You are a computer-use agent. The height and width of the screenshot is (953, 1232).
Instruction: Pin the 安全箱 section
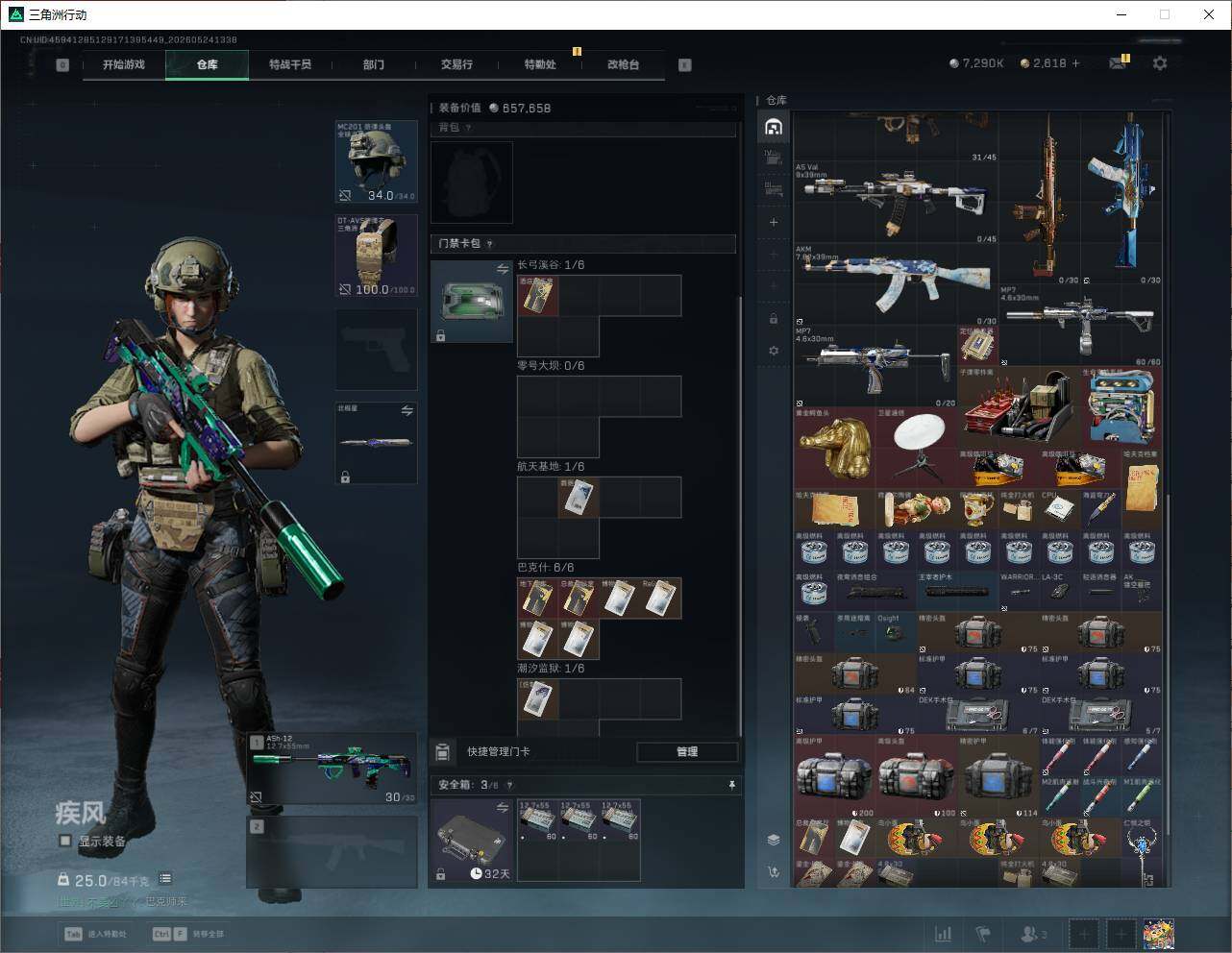coord(731,785)
